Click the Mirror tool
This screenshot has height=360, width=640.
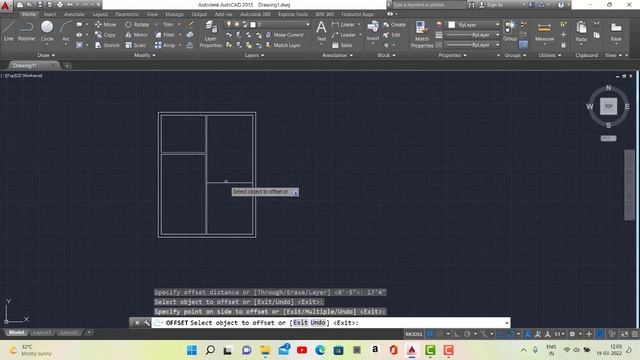(x=137, y=35)
